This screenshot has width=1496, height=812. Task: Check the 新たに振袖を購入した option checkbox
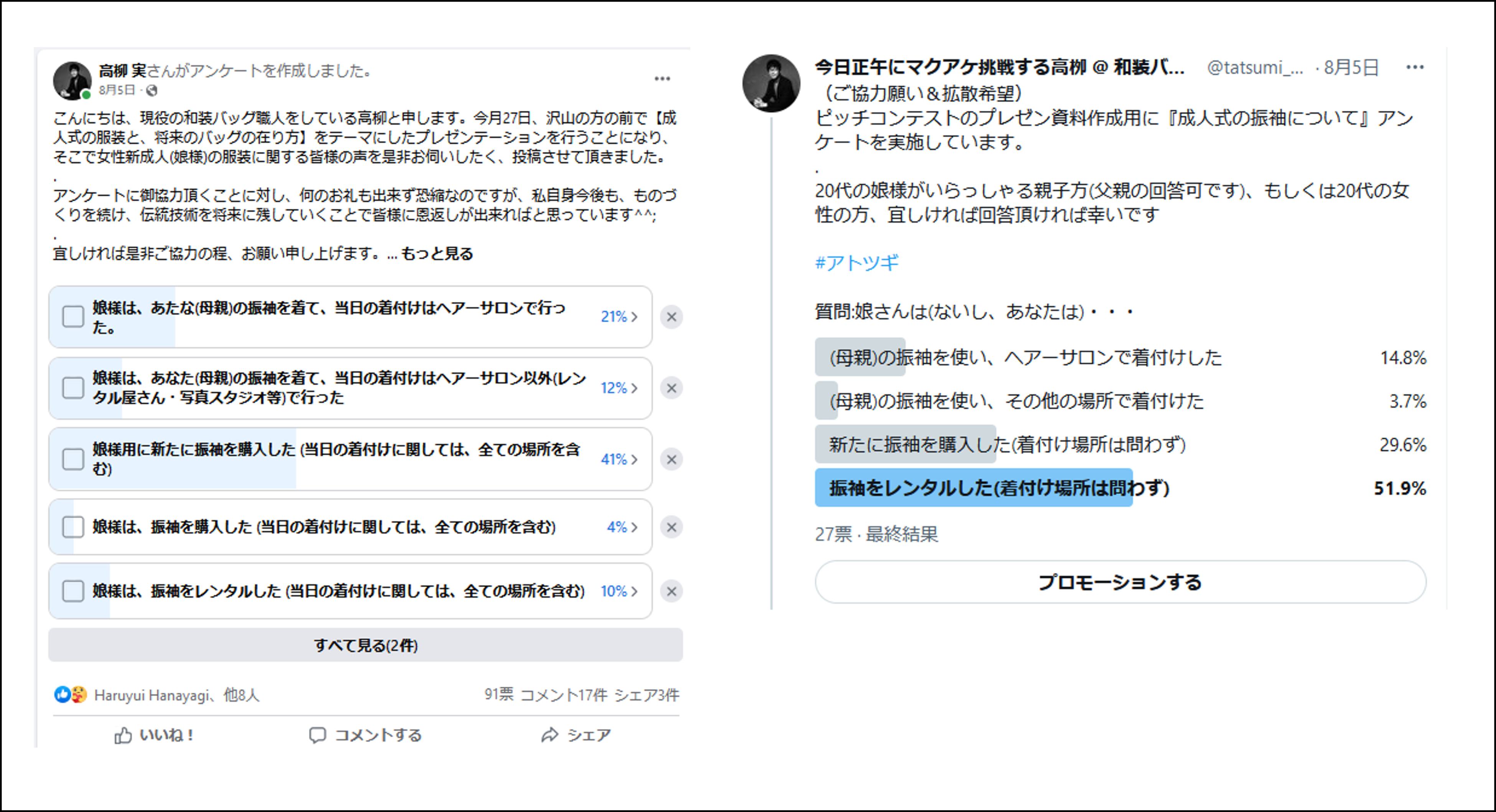click(x=73, y=460)
